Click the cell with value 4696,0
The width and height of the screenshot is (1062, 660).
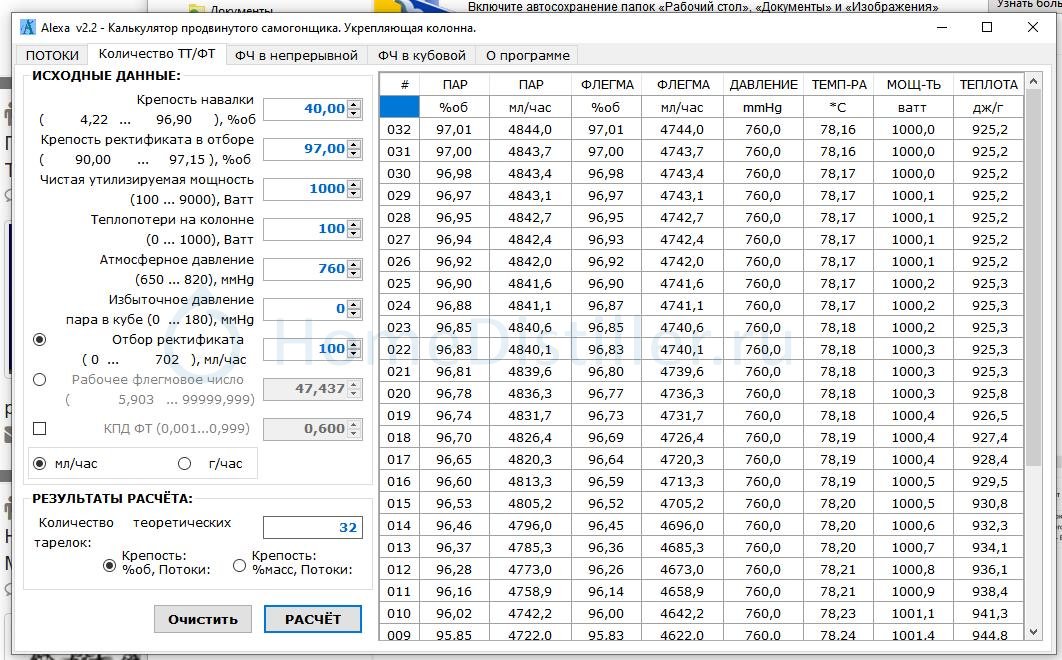tap(682, 525)
